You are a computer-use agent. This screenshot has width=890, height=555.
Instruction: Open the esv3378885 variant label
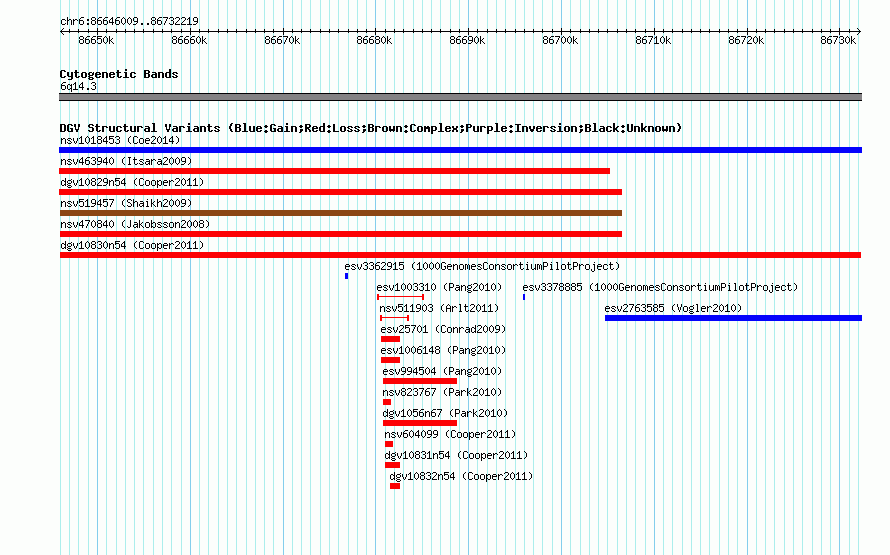point(660,287)
